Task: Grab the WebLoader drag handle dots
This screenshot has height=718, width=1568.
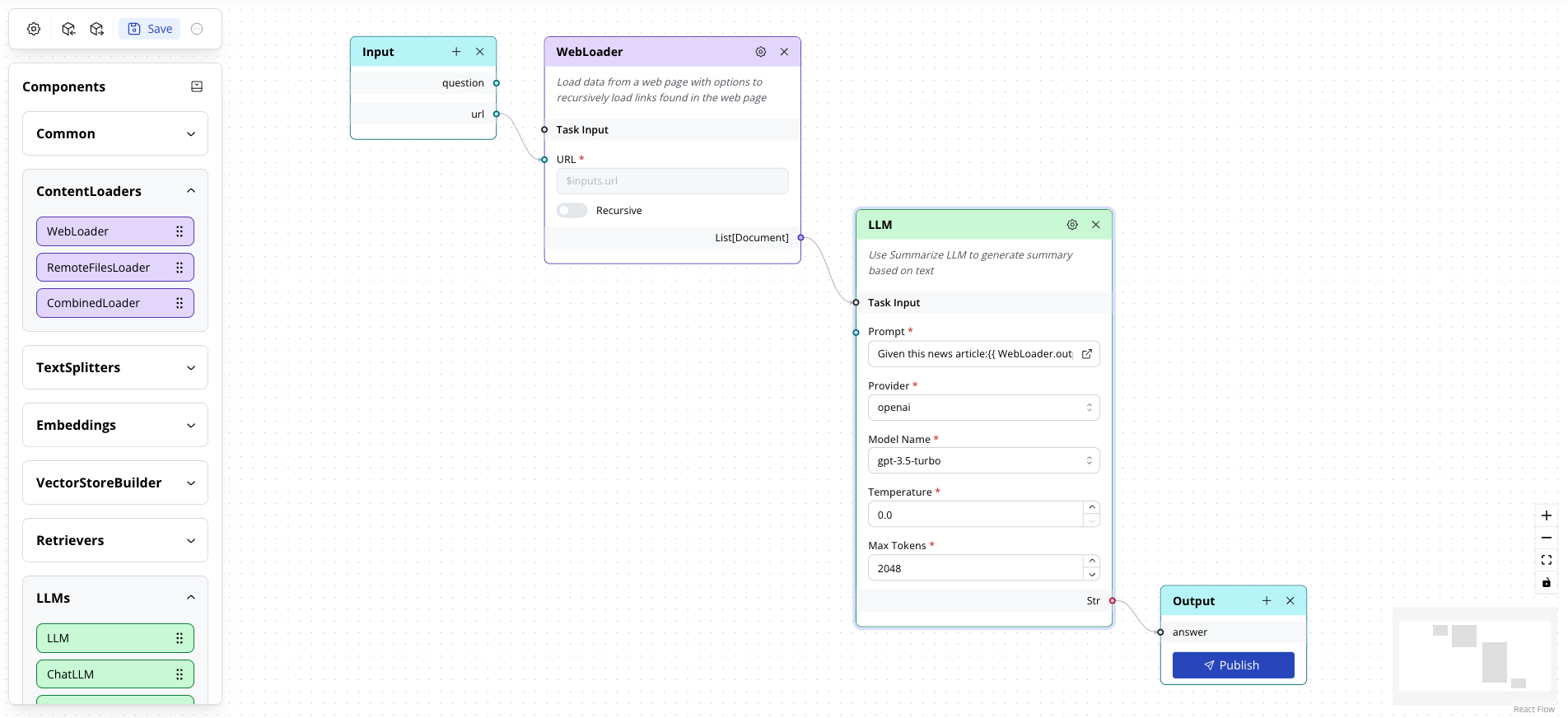Action: 180,231
